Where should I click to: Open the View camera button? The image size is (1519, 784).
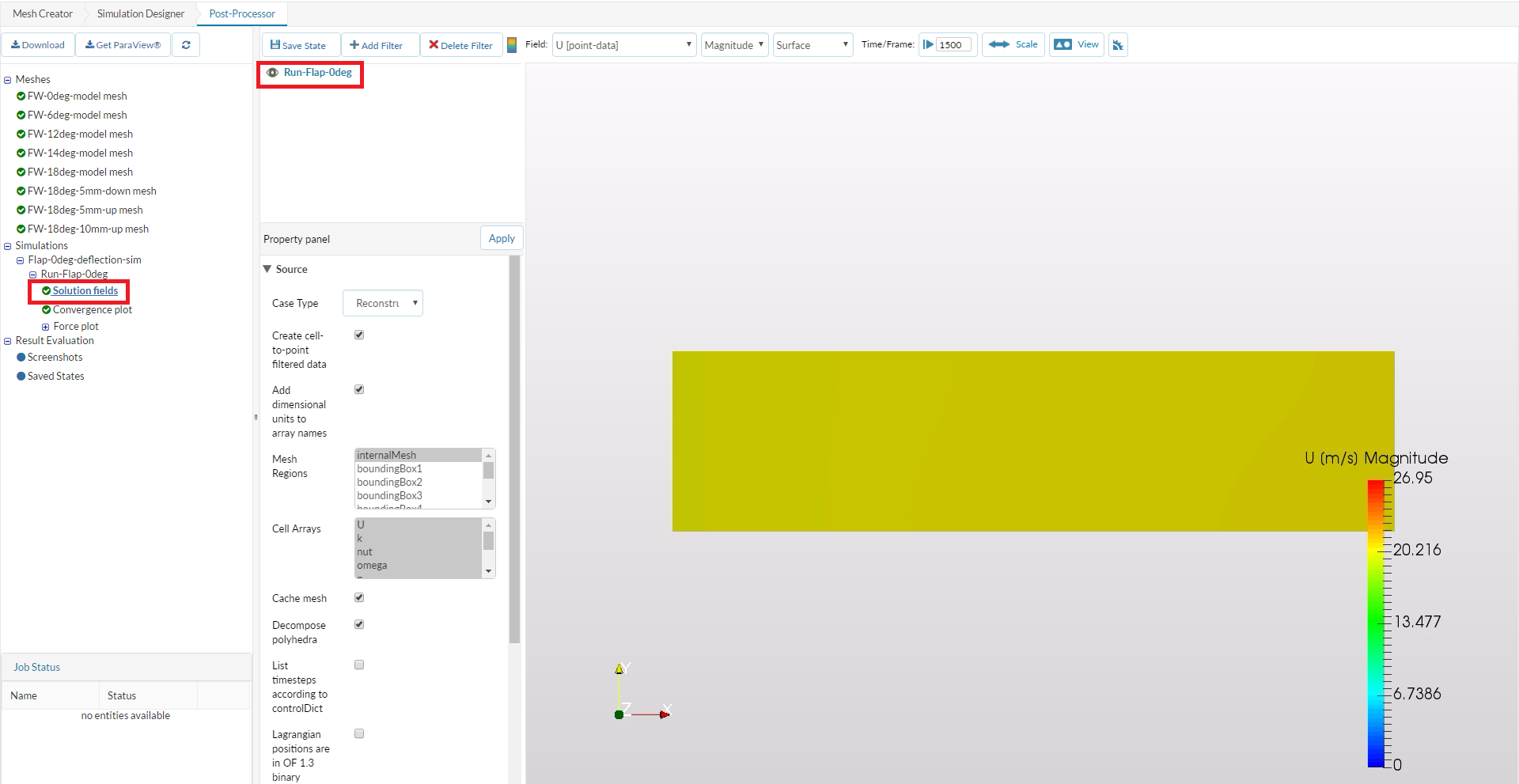click(1077, 45)
